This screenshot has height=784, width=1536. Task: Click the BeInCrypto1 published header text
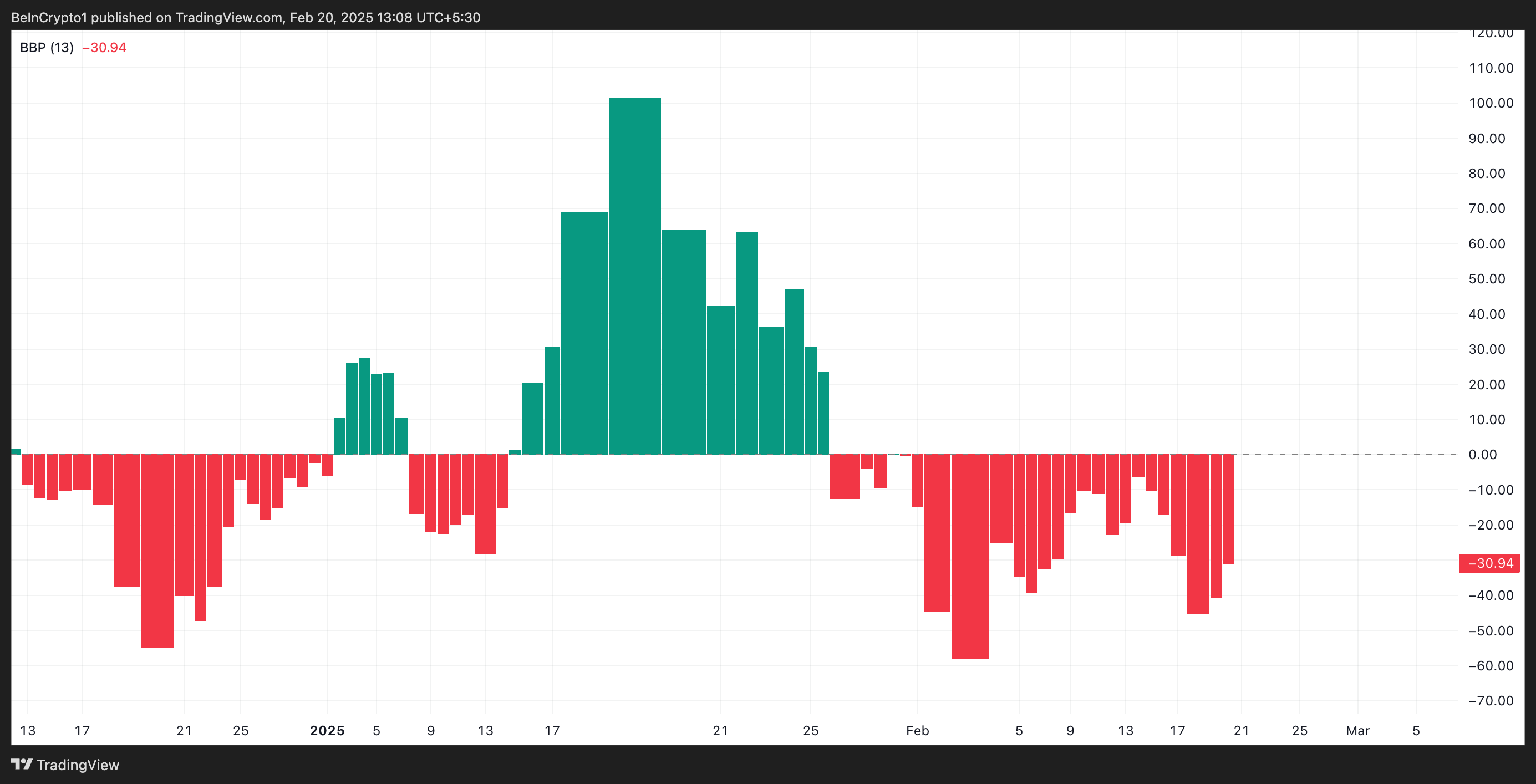[x=246, y=17]
